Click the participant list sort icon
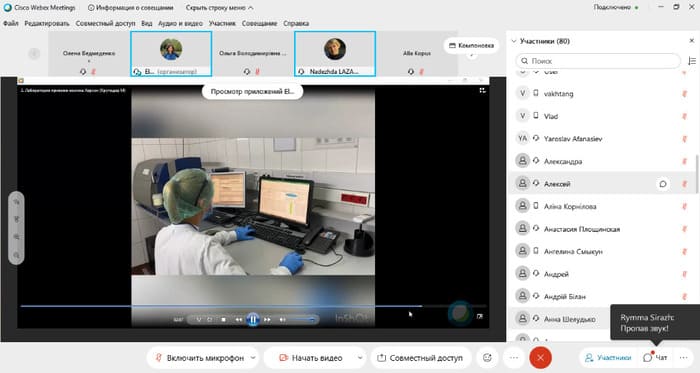Viewport: 700px width, 373px height. (x=692, y=61)
